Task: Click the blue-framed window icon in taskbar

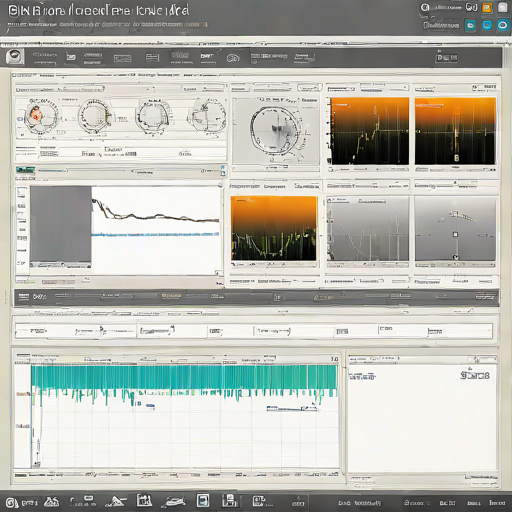Action: coord(203,500)
